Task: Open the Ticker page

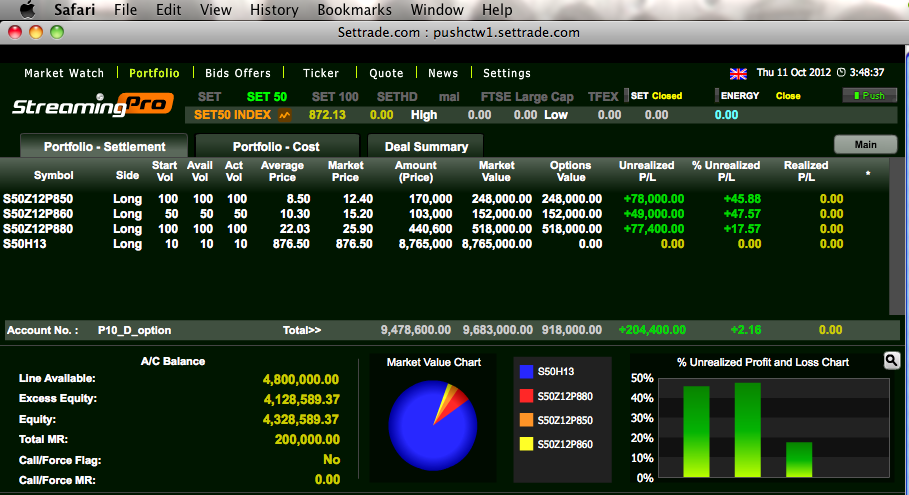Action: tap(321, 73)
